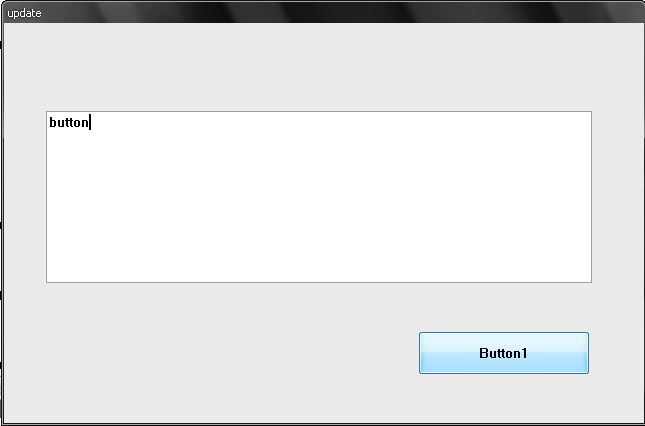Viewport: 645px width, 426px height.
Task: Click the "1" in the Button1 label
Action: coord(524,353)
